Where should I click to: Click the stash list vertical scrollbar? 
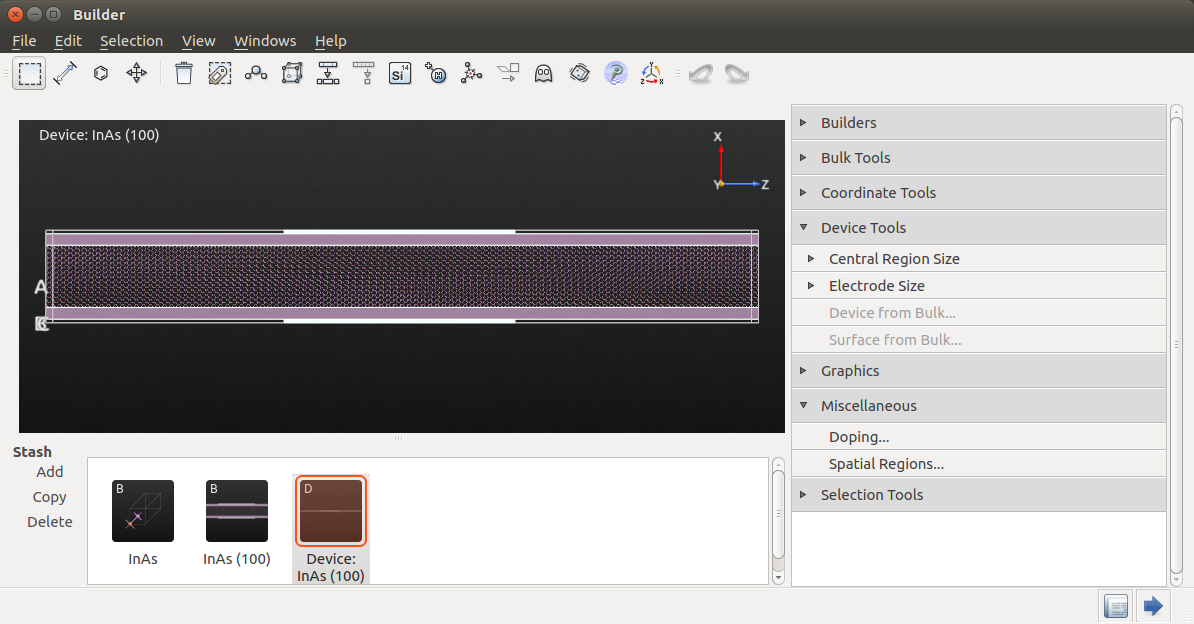tap(778, 514)
